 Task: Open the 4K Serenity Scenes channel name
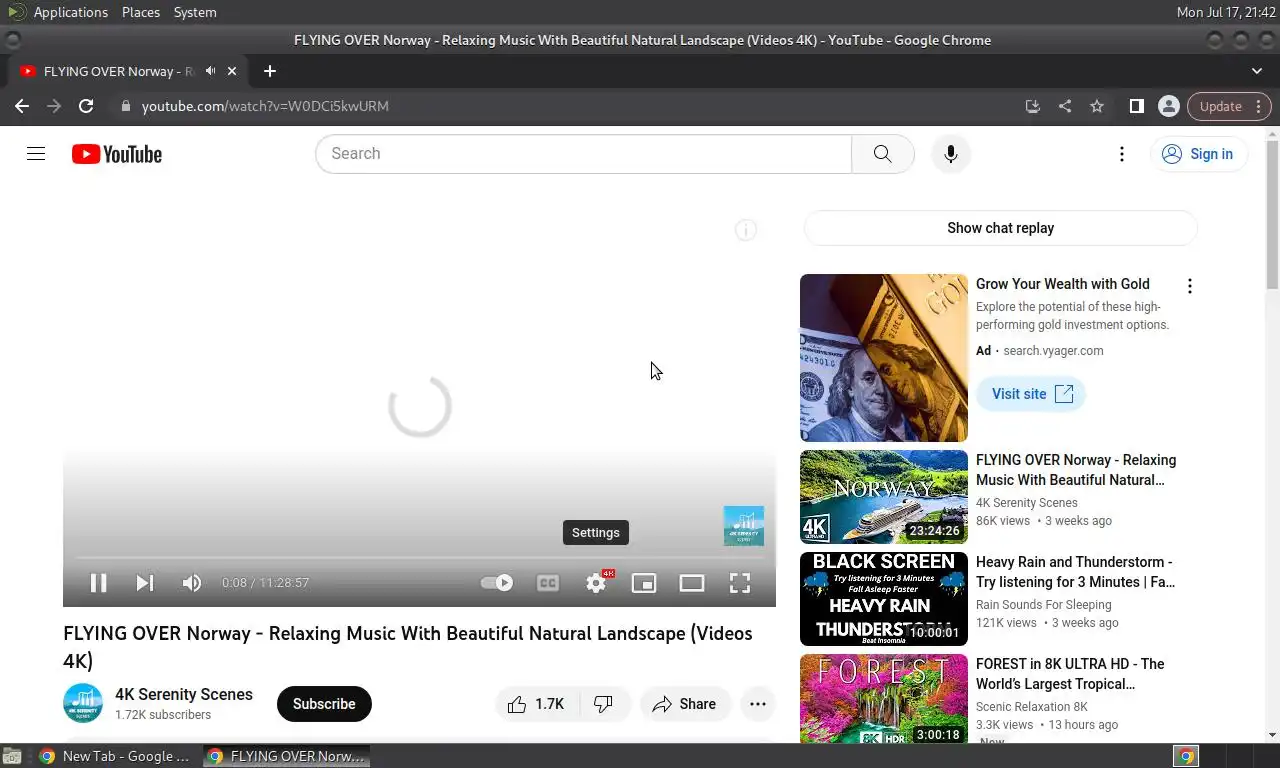pyautogui.click(x=184, y=694)
